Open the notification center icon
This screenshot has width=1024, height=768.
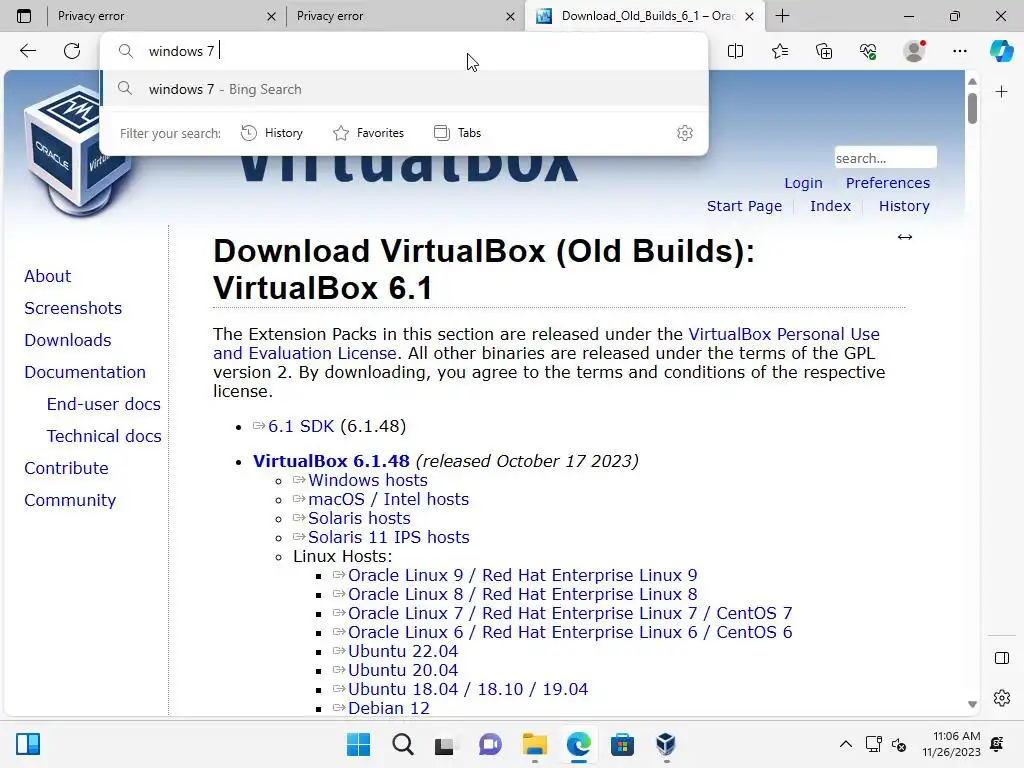997,744
